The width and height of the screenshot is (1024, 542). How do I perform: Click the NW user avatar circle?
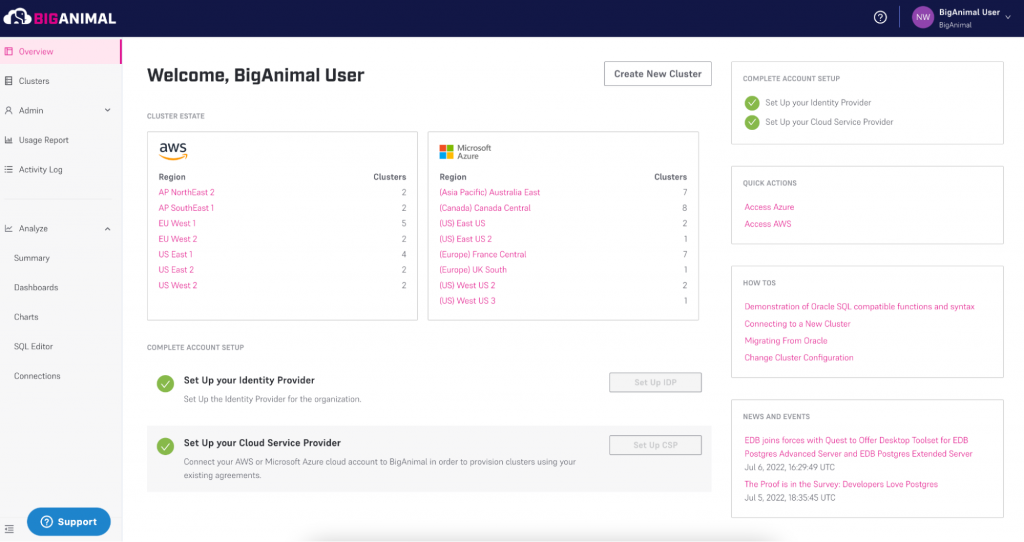[x=922, y=17]
